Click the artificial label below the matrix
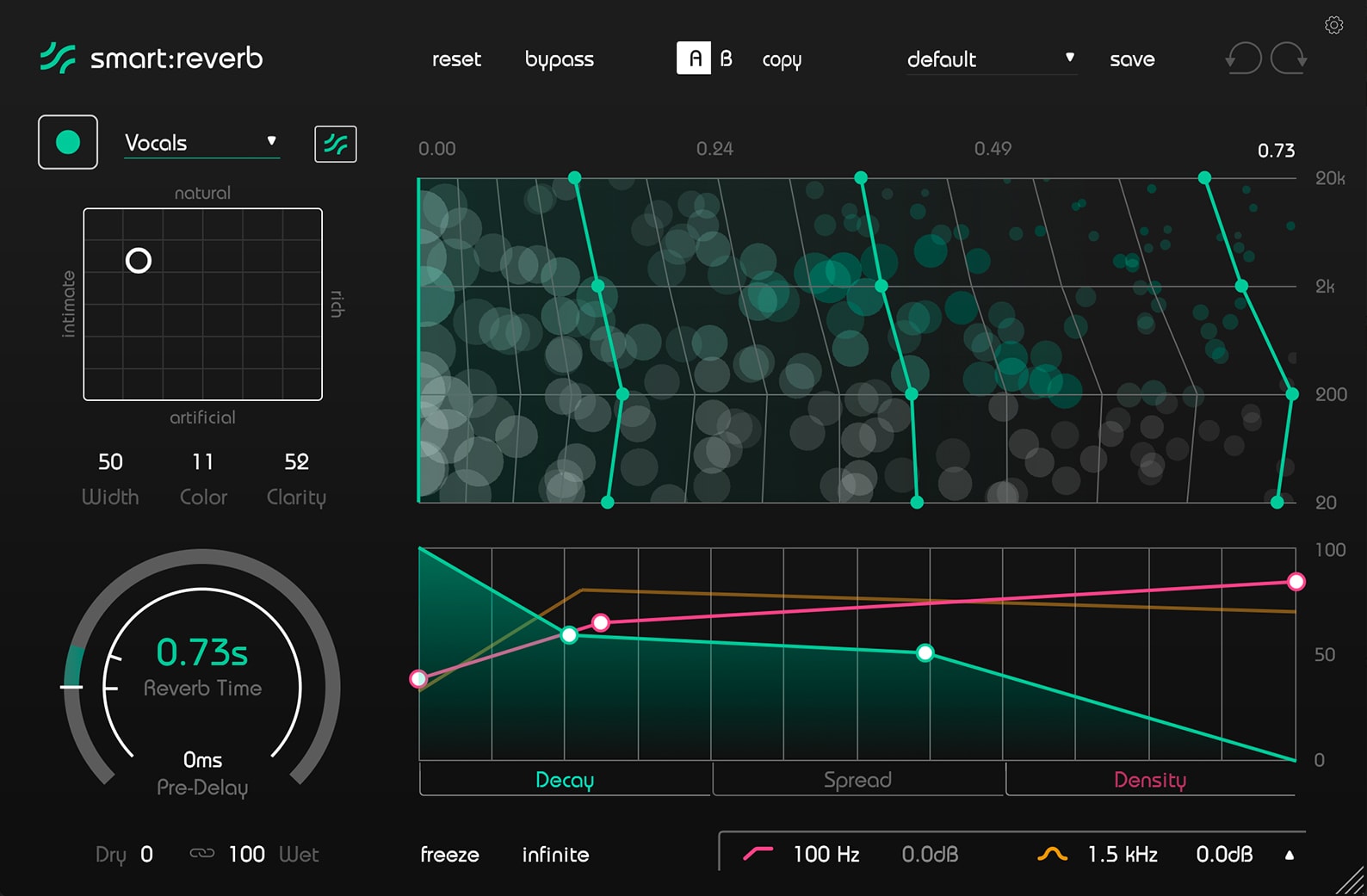This screenshot has height=896, width=1367. (x=202, y=417)
